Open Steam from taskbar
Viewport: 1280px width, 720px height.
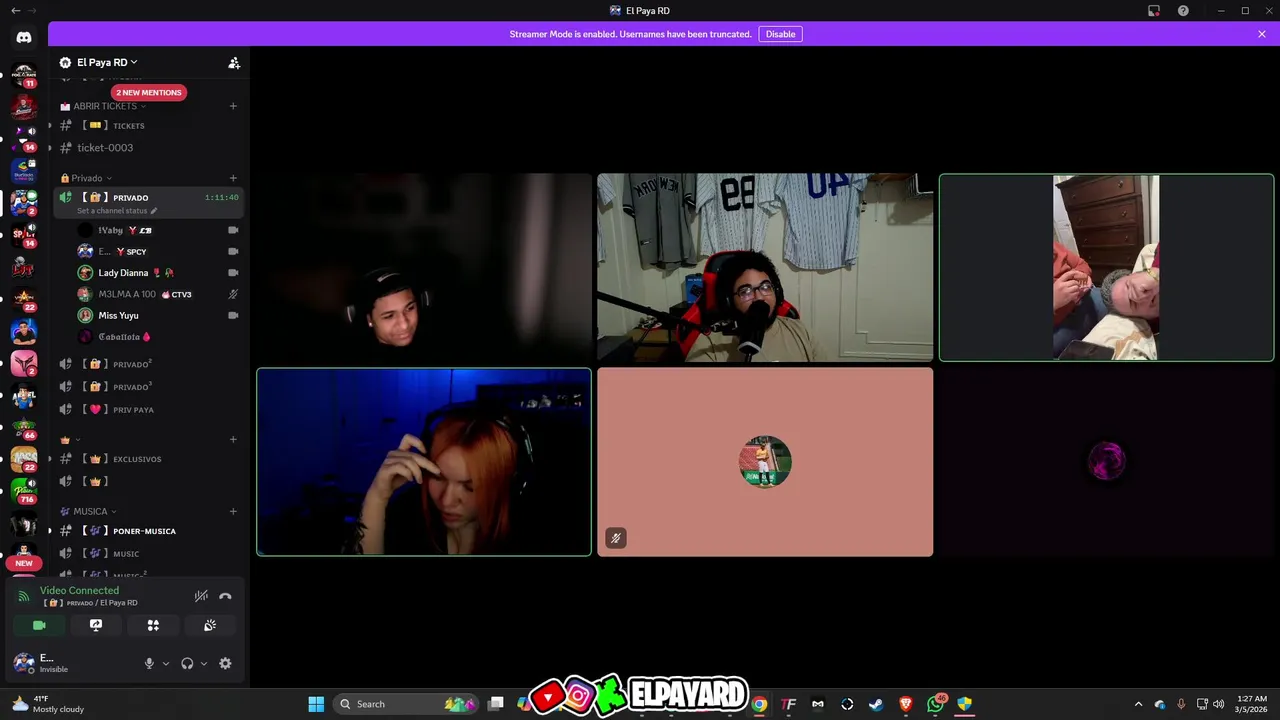coord(876,704)
